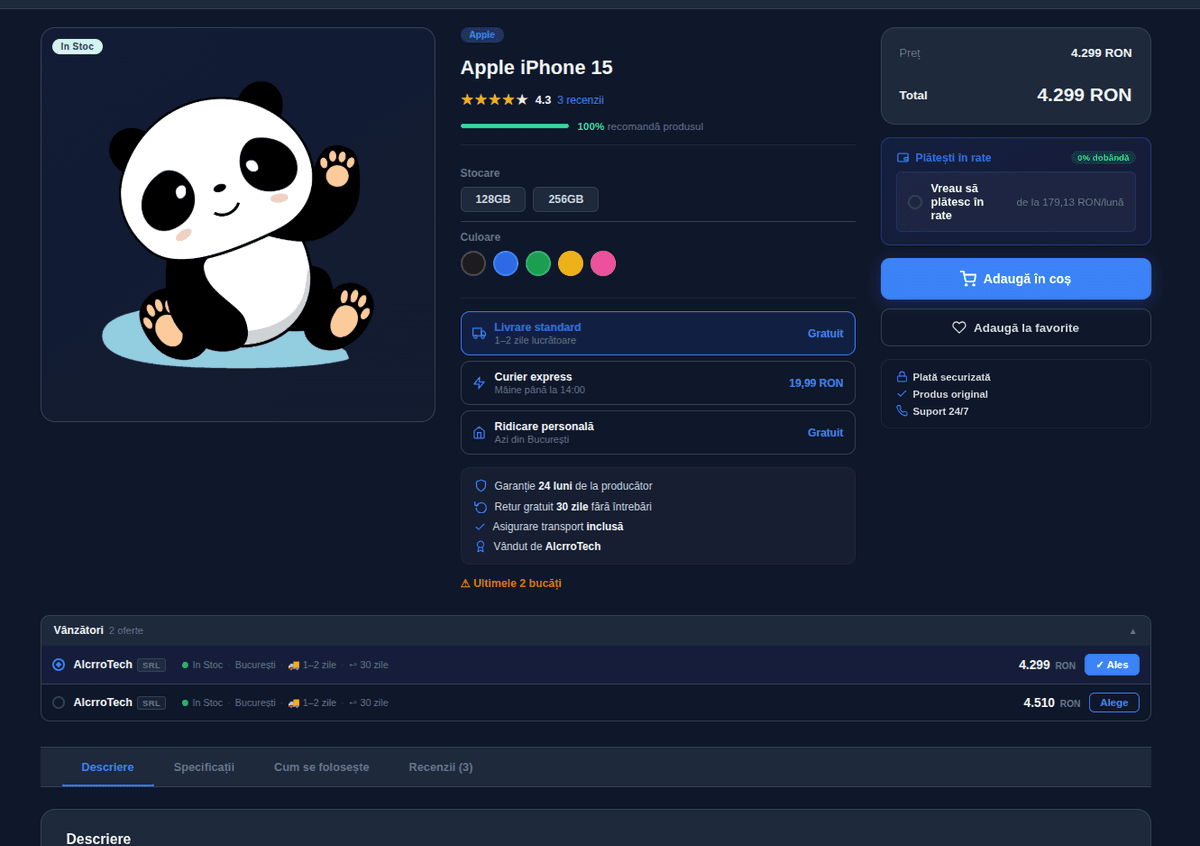Image resolution: width=1200 pixels, height=846 pixels.
Task: Select the Vreau să plătesc în rate radio
Action: [915, 202]
